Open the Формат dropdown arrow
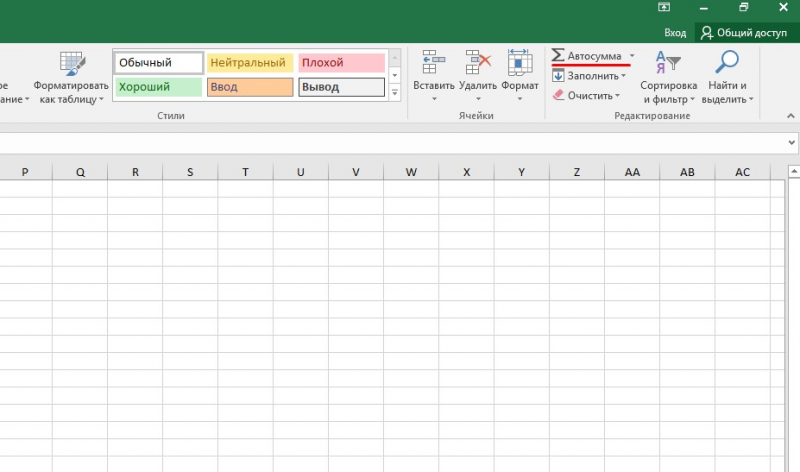The width and height of the screenshot is (800, 472). coord(520,99)
